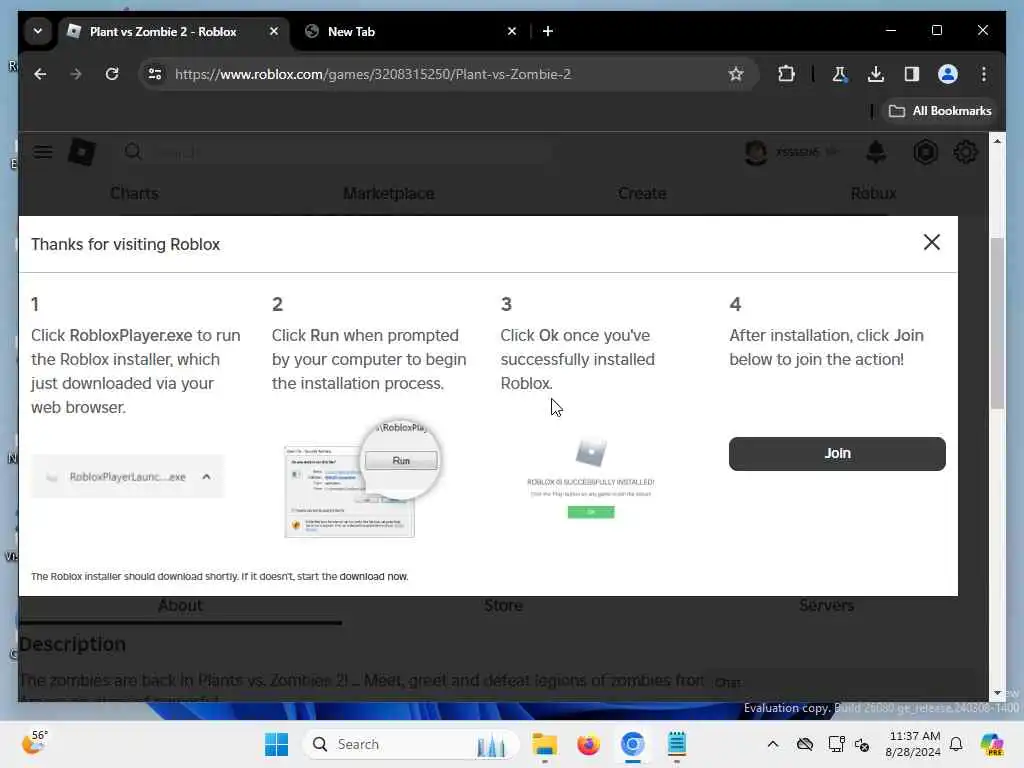Viewport: 1024px width, 768px height.
Task: Open the Roblox settings gear
Action: point(965,152)
